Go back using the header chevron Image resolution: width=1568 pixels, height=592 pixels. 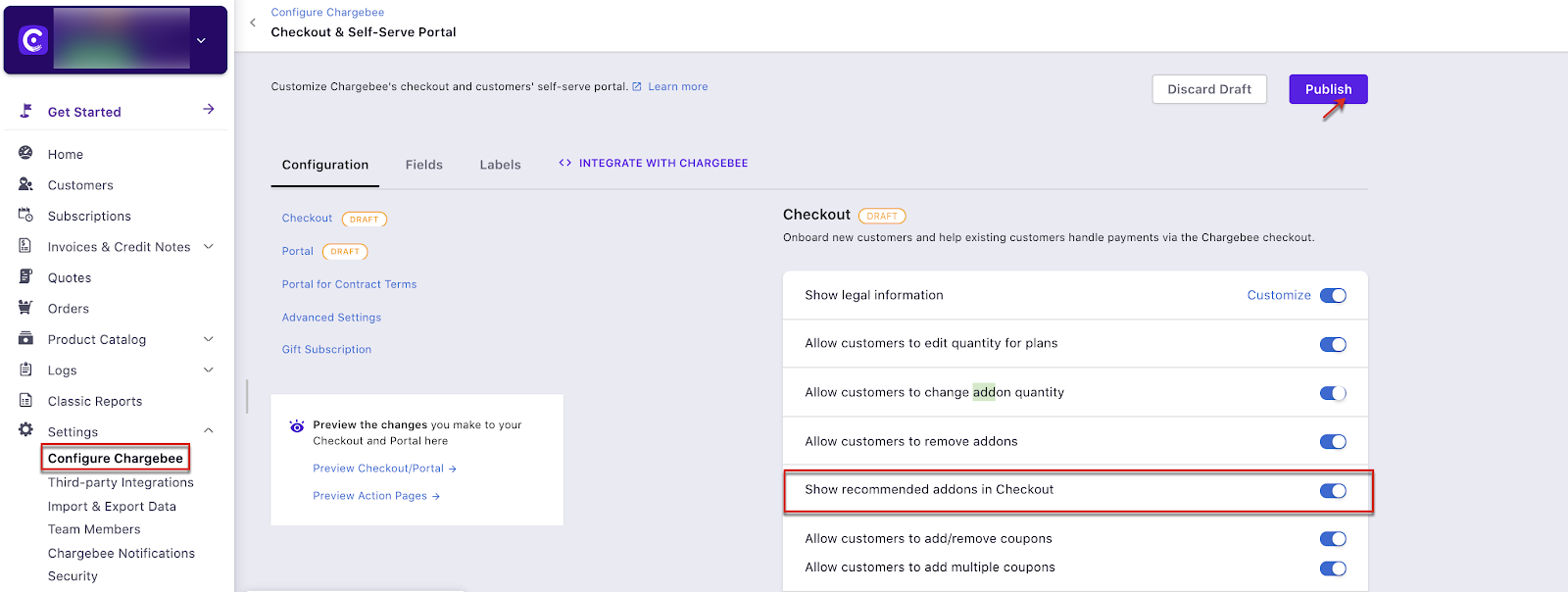tap(253, 22)
